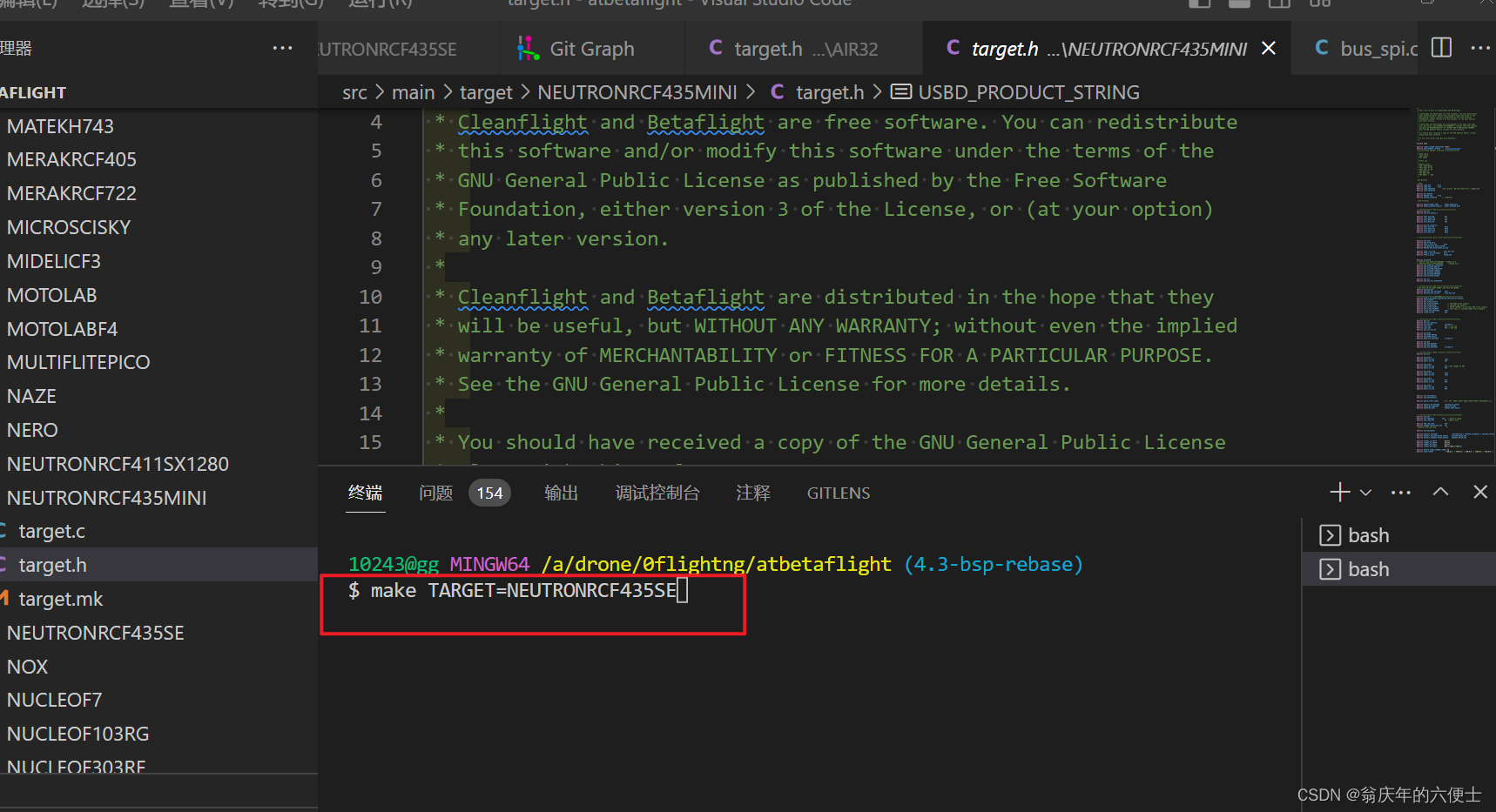This screenshot has height=812, width=1496.
Task: Open the GITLENS panel tab
Action: click(x=839, y=493)
